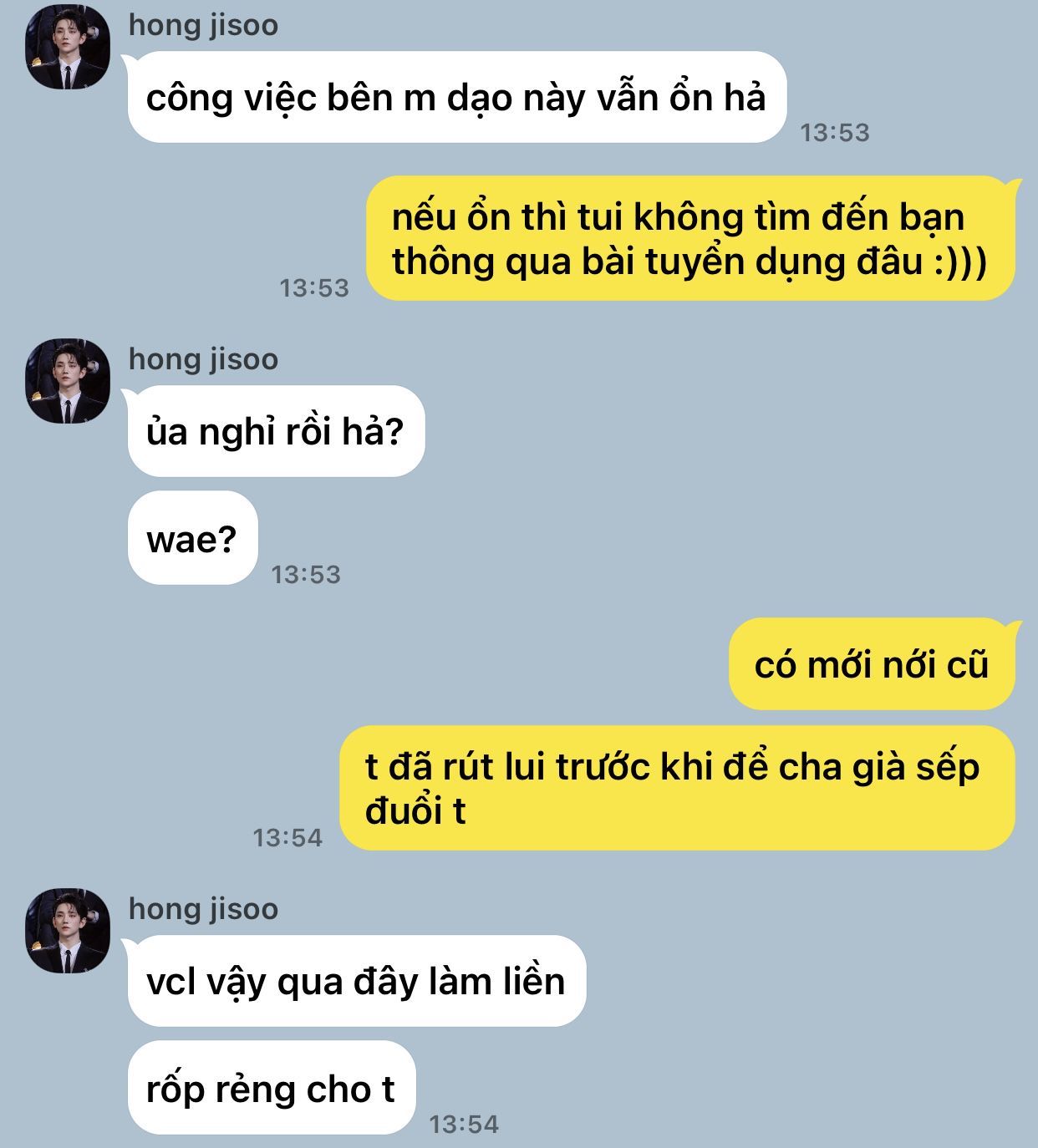1038x1148 pixels.
Task: Select message 'công việc bên m dạo này vẫn ổn hả'
Action: pos(456,97)
